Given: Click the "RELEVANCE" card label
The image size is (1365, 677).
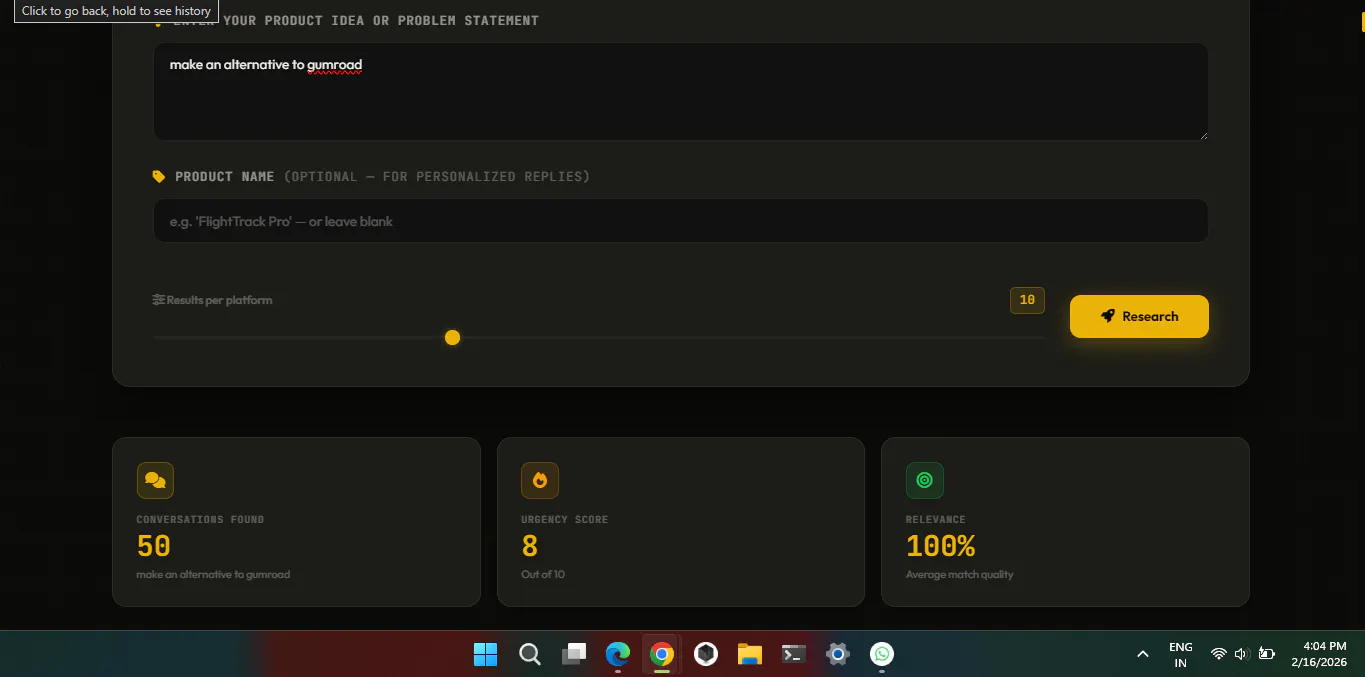Looking at the screenshot, I should [x=936, y=519].
